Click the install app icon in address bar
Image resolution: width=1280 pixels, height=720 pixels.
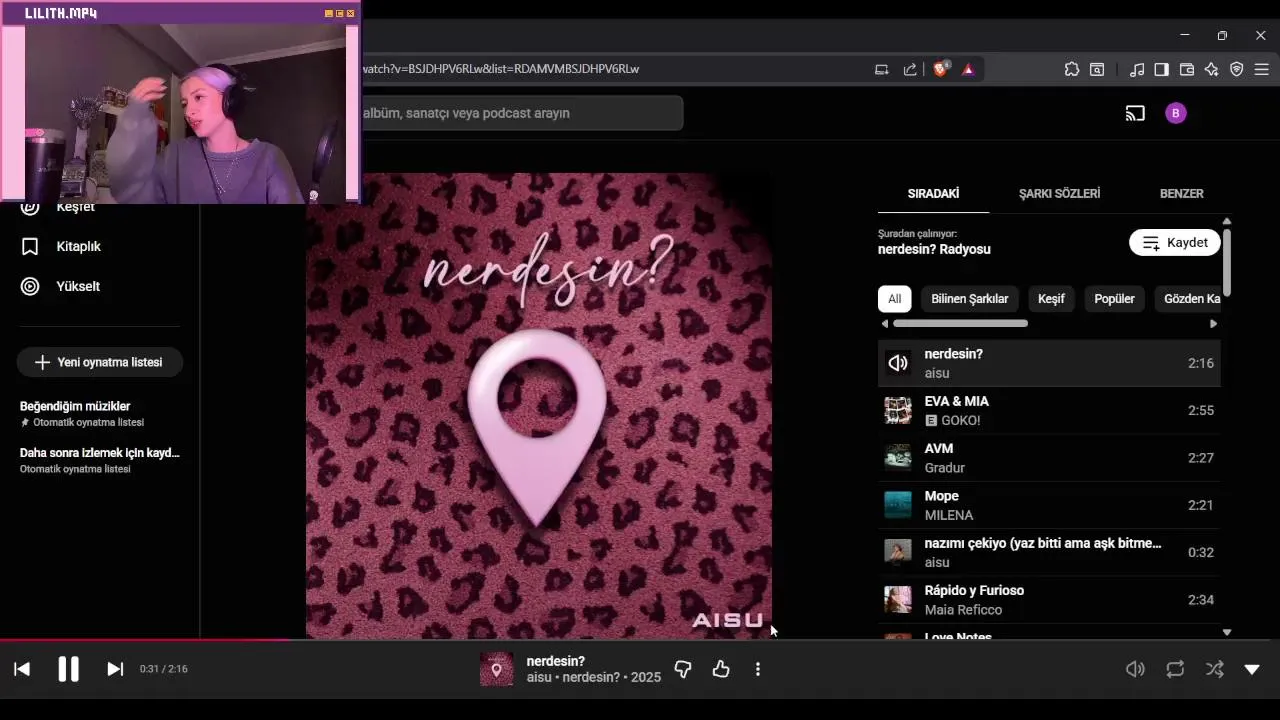click(882, 69)
